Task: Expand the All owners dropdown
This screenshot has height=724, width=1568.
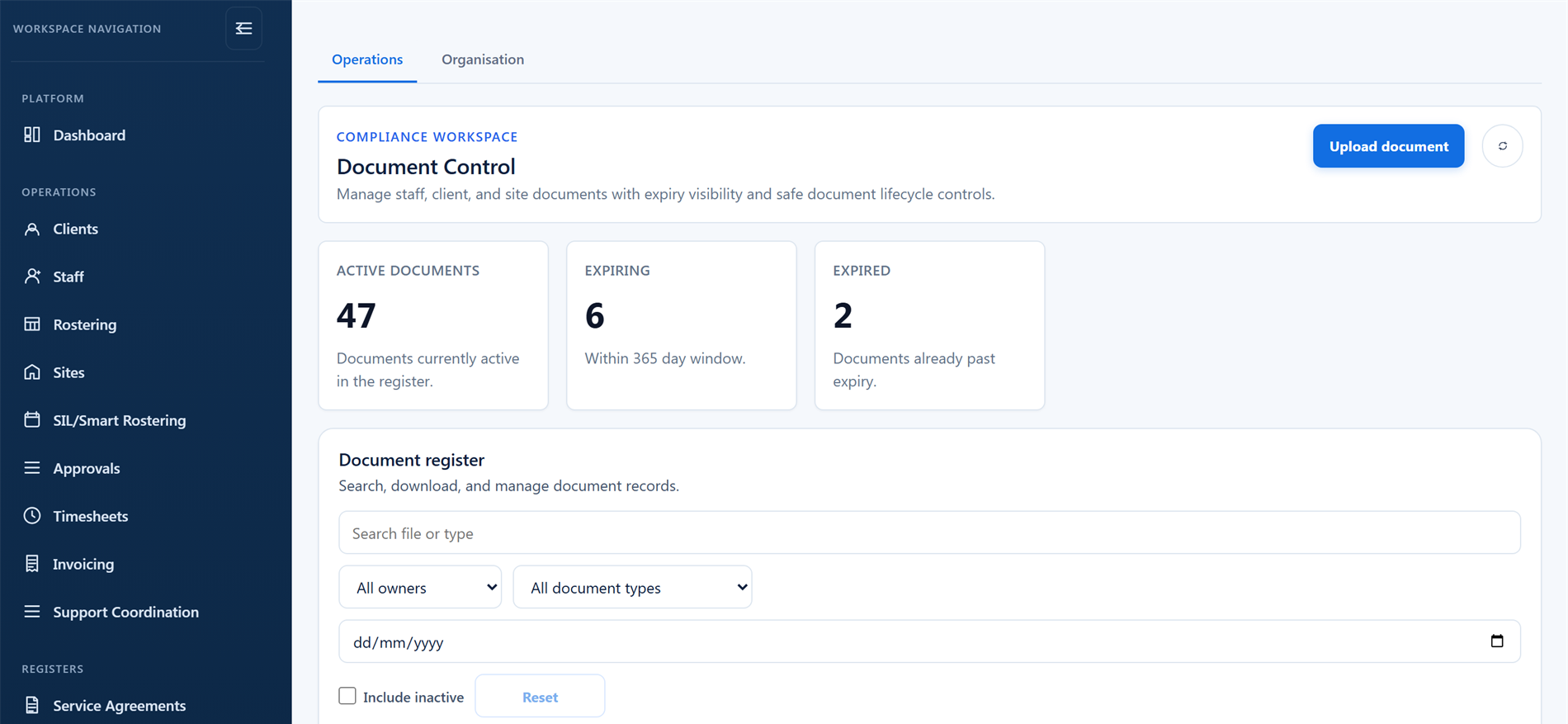Action: pyautogui.click(x=420, y=587)
